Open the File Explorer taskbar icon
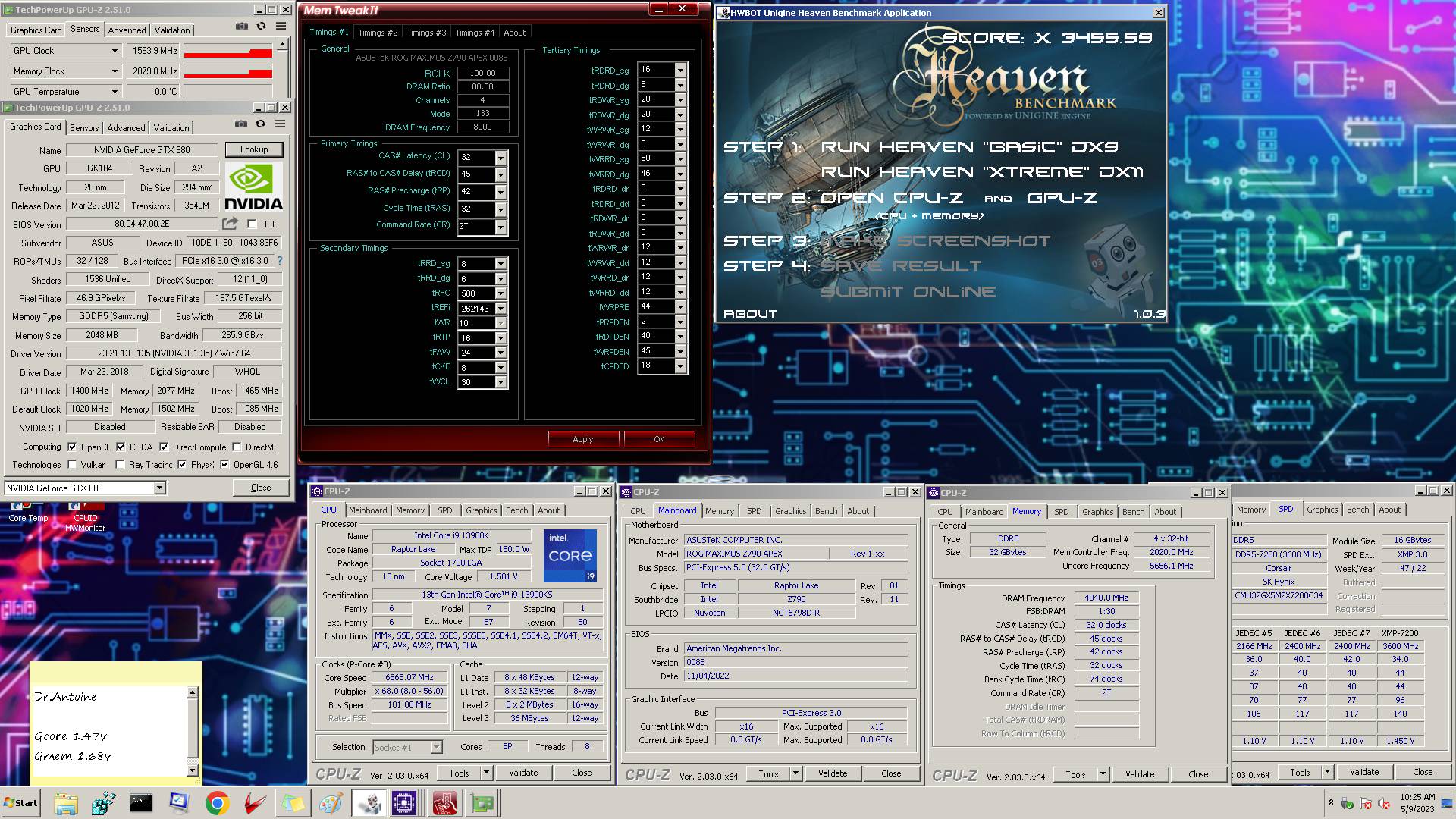Screen dimensions: 1456x819 (66, 803)
